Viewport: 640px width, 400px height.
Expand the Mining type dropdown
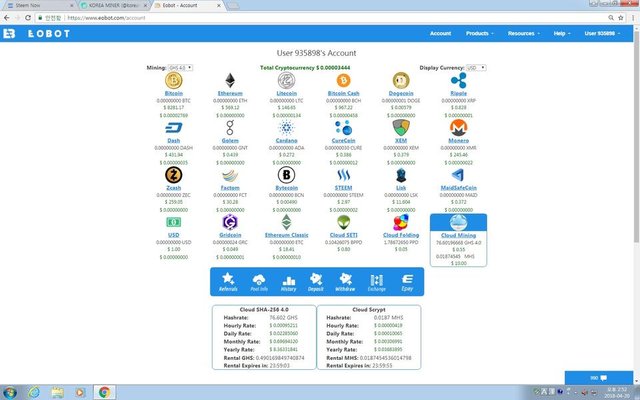180,68
